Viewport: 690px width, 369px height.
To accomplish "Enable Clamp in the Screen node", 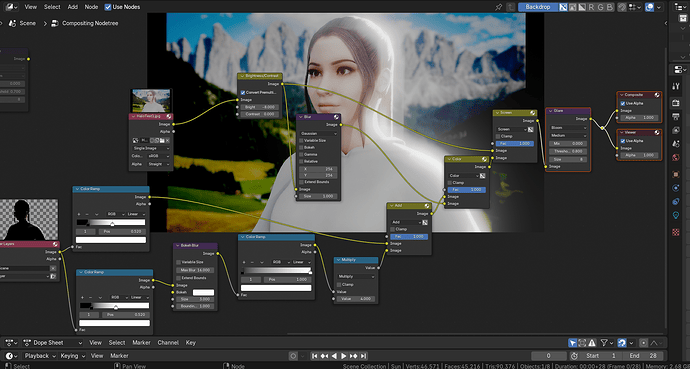I will click(x=498, y=136).
